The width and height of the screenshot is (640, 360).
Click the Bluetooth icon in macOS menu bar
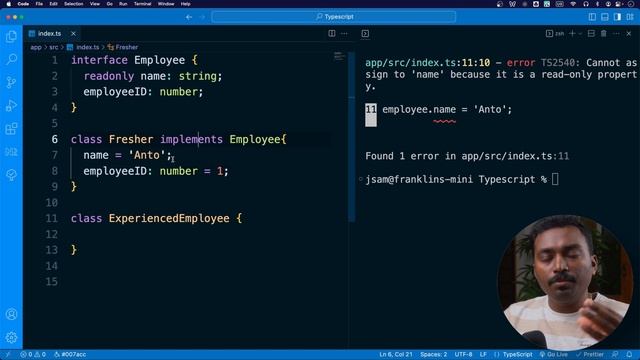597,4
